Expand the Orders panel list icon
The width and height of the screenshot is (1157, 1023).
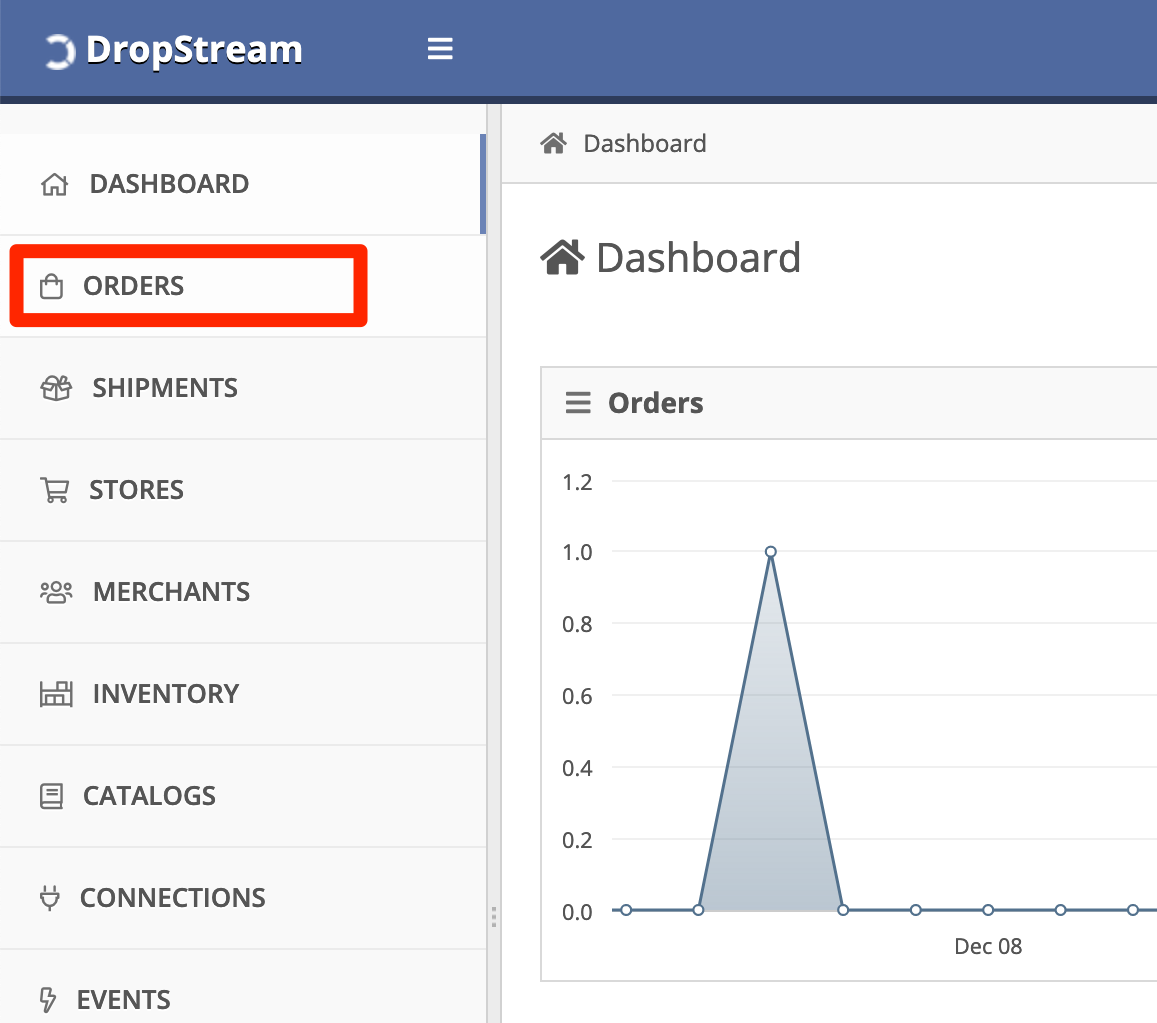(x=578, y=403)
